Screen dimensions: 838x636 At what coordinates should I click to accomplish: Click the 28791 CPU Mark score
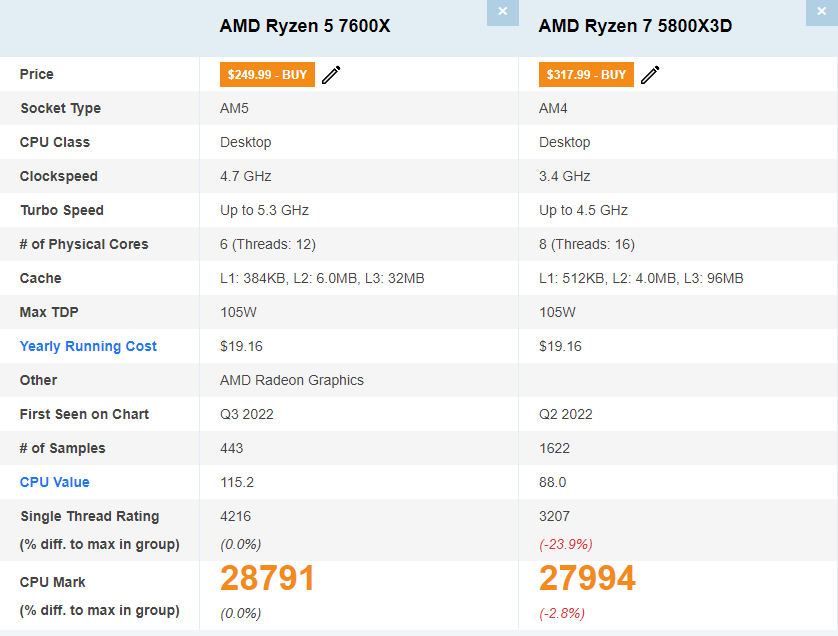[267, 578]
